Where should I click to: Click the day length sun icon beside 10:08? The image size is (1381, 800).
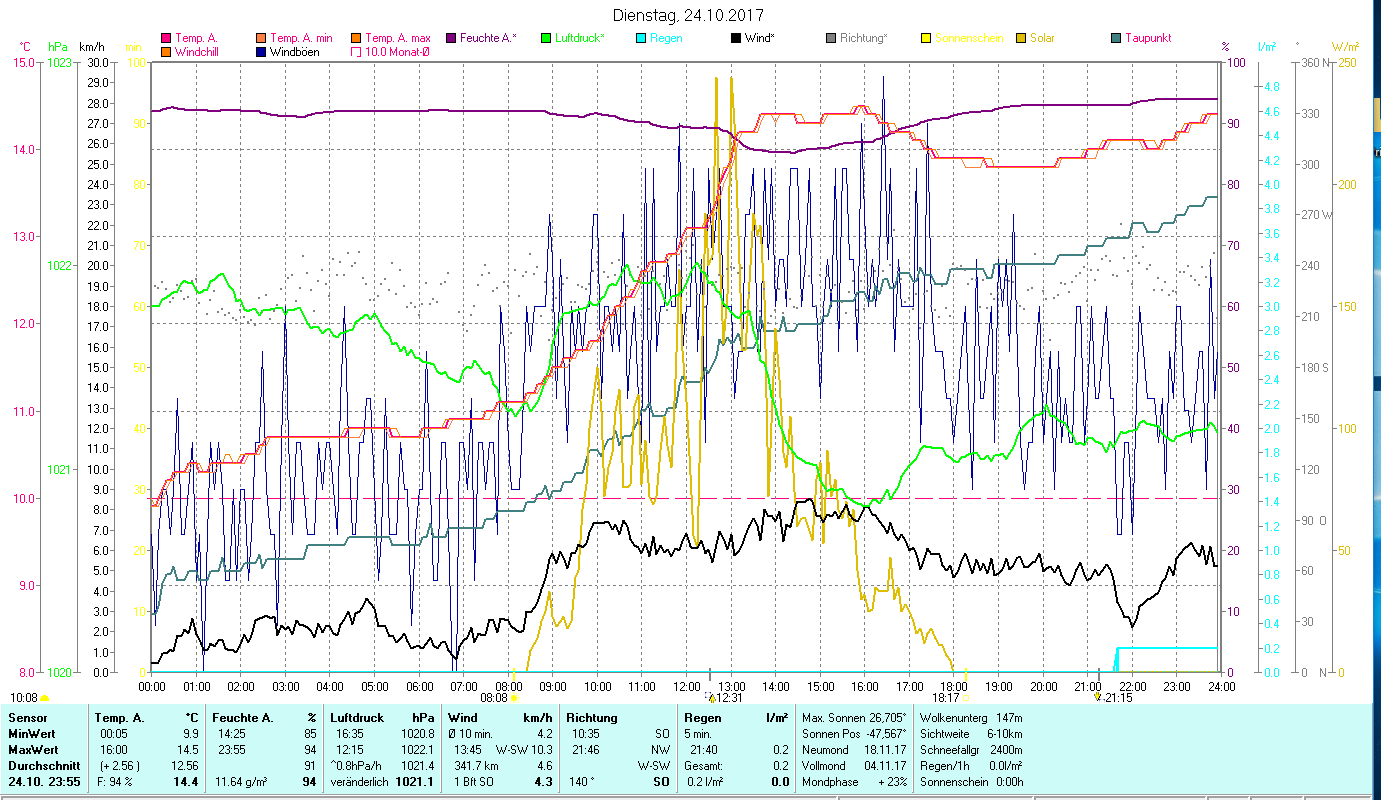pos(44,697)
